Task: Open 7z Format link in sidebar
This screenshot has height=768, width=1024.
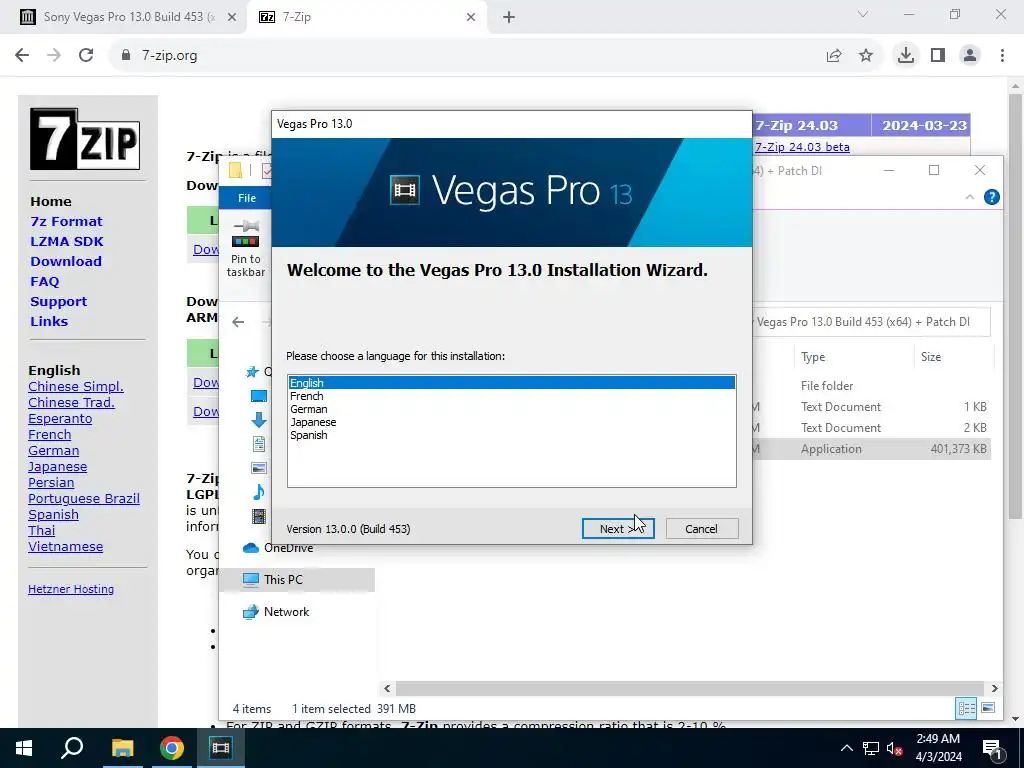Action: point(66,221)
